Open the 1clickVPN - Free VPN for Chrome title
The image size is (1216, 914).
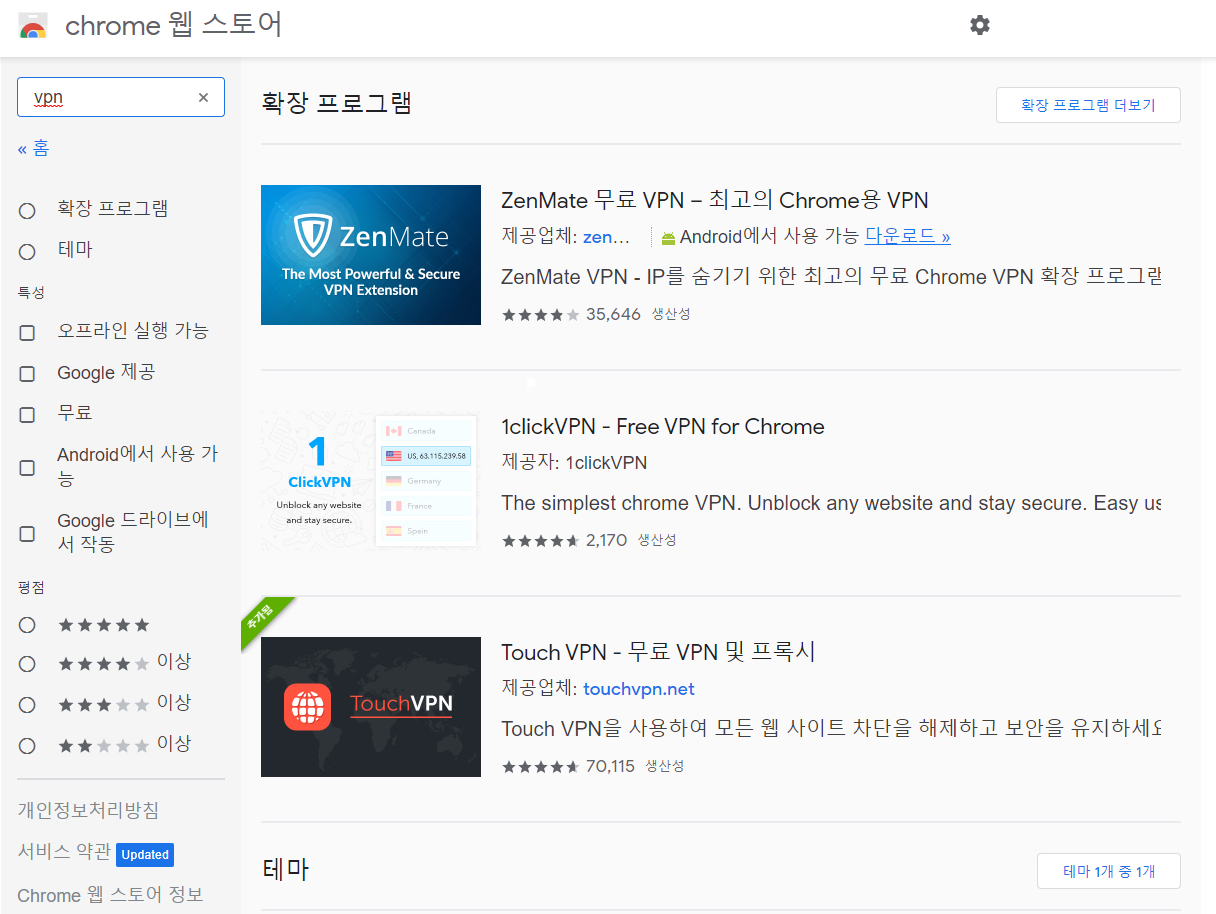(663, 426)
